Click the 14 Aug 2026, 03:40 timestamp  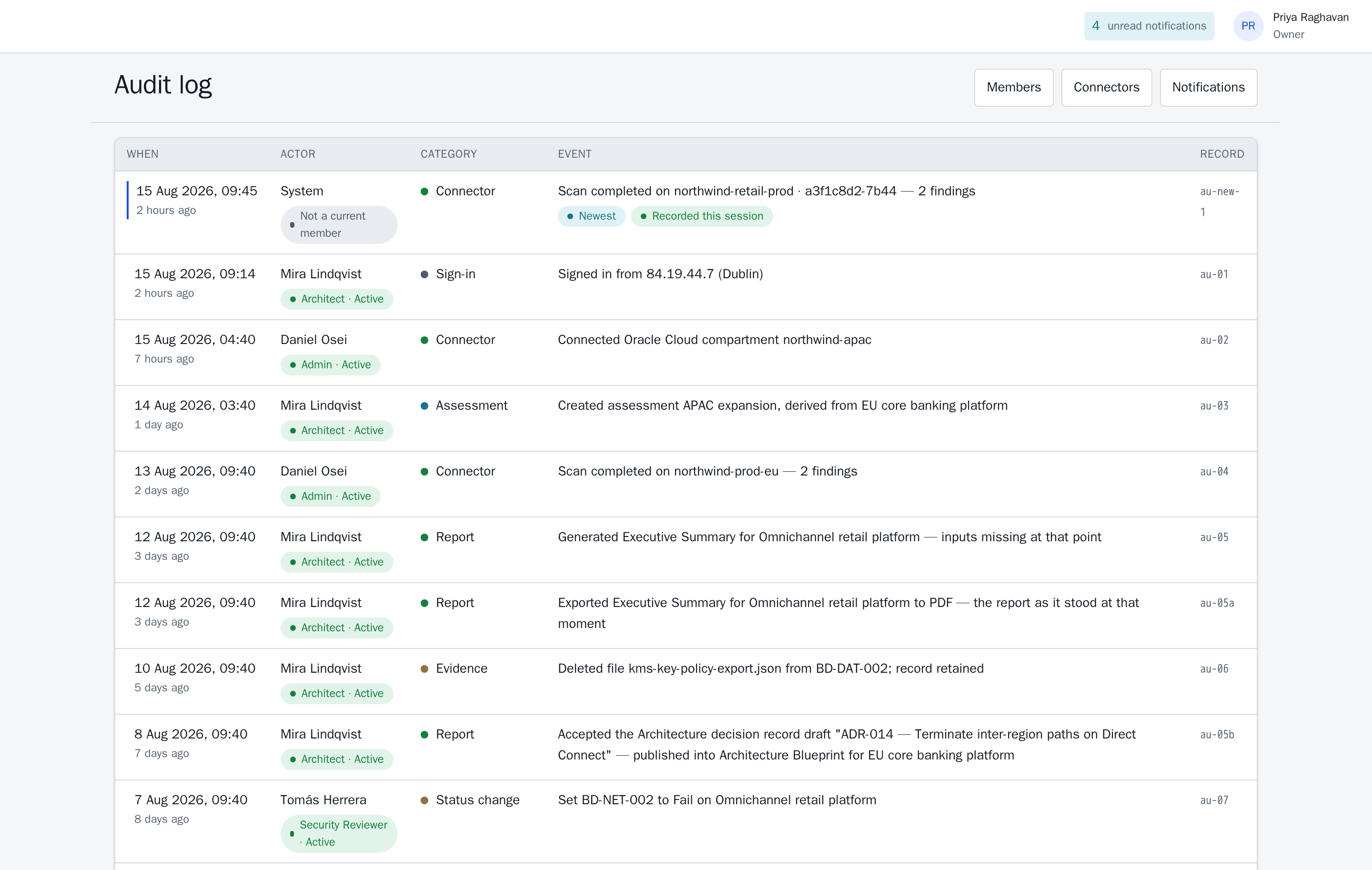[x=195, y=405]
